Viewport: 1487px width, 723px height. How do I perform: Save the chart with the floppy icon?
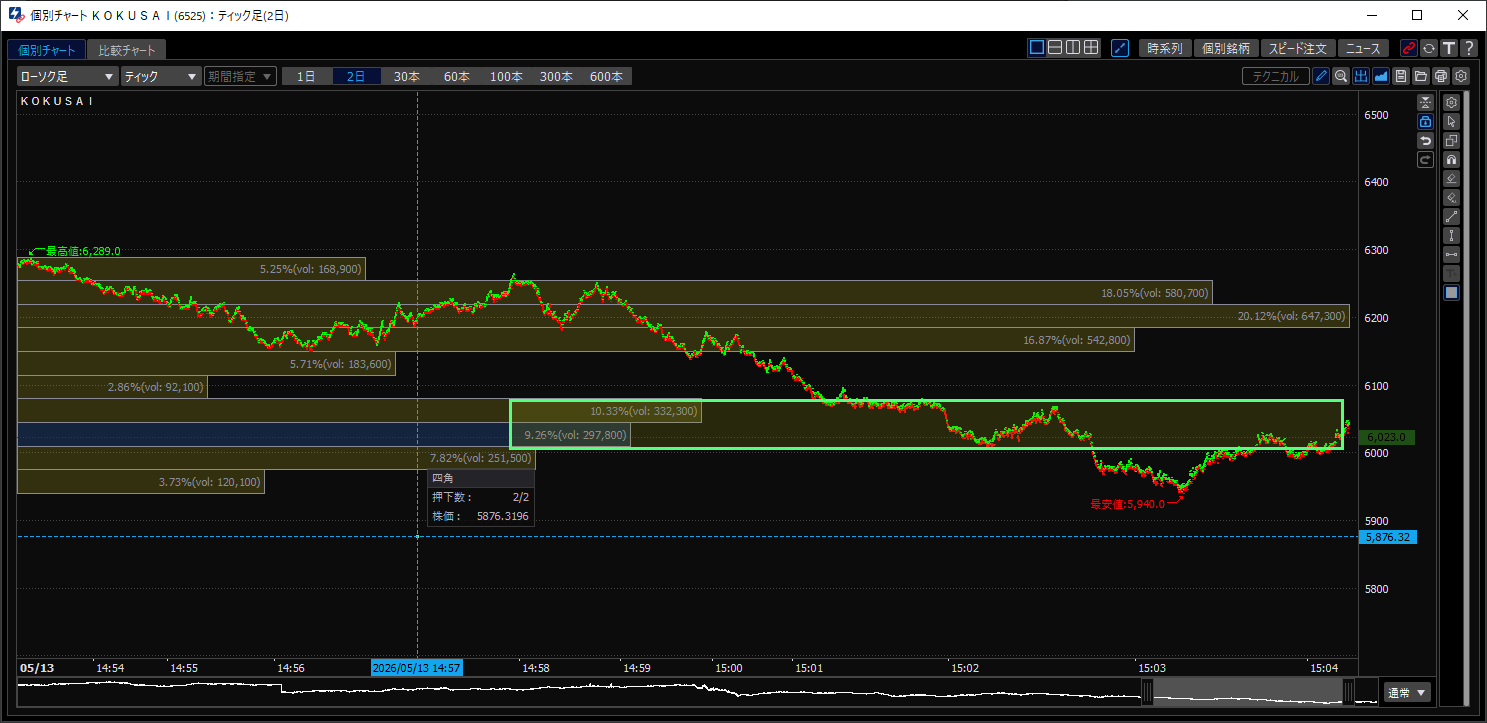(1401, 76)
